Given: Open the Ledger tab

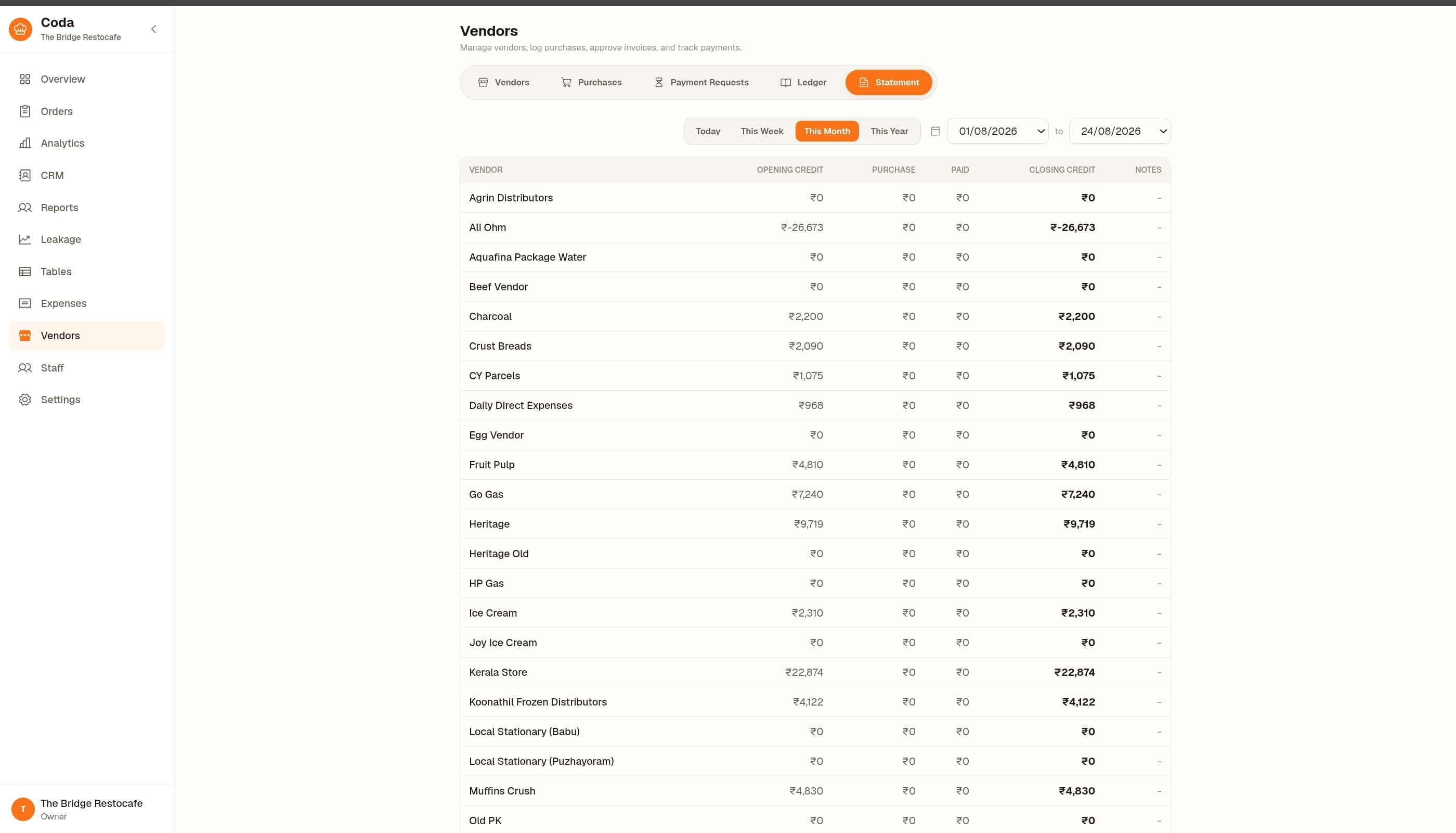Looking at the screenshot, I should 803,82.
